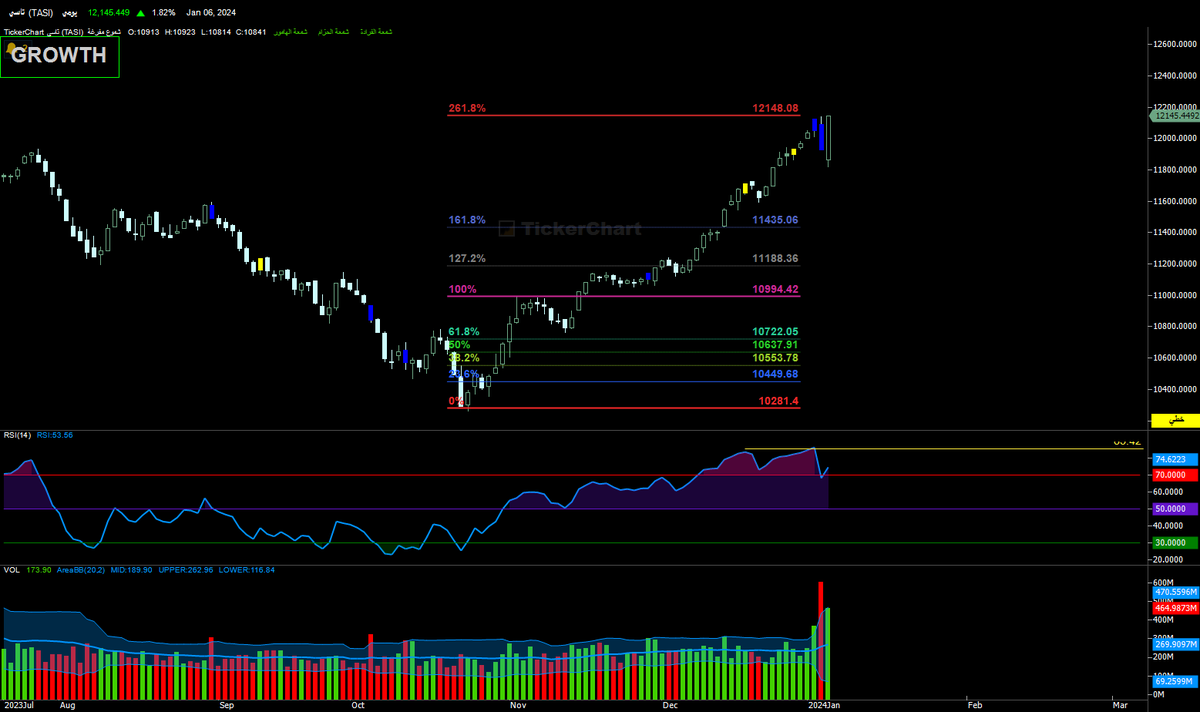
Task: Click the yellow خطي scale button
Action: 1177,420
